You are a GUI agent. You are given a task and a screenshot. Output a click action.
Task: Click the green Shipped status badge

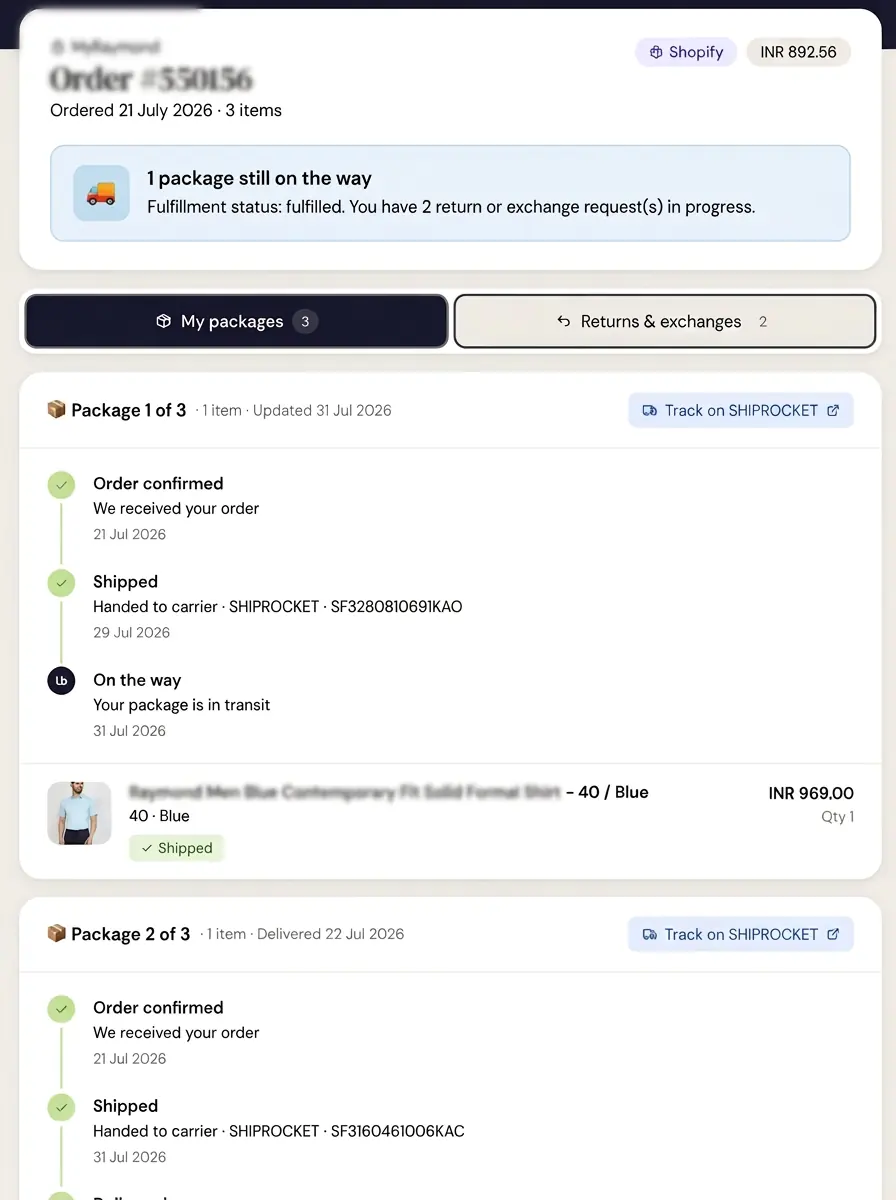tap(177, 848)
